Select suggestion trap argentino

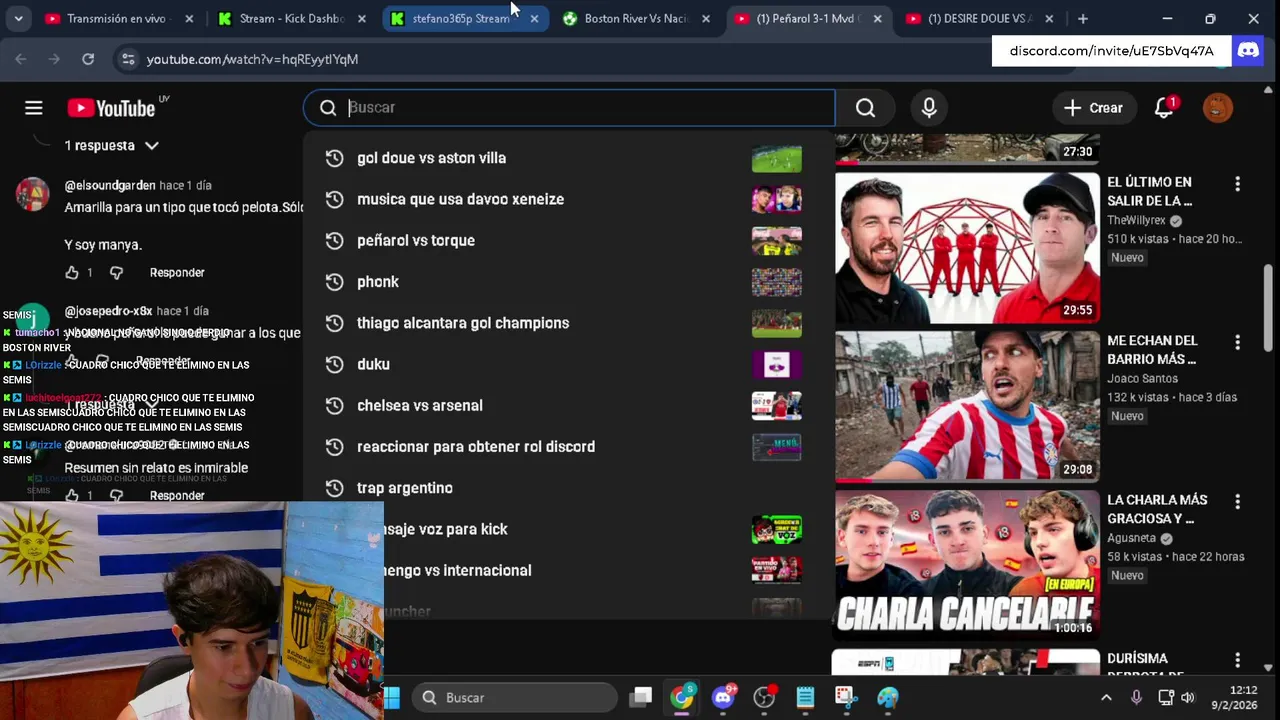click(568, 488)
